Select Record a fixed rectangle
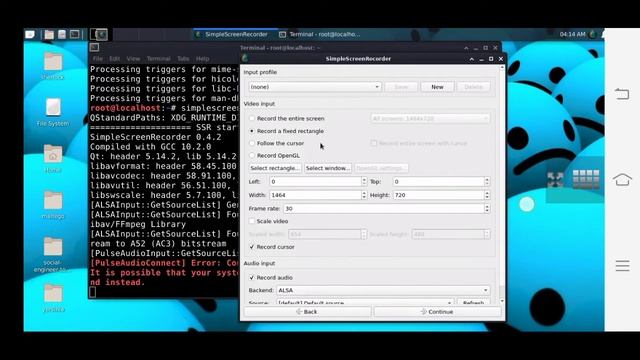The width and height of the screenshot is (640, 360). tap(287, 131)
